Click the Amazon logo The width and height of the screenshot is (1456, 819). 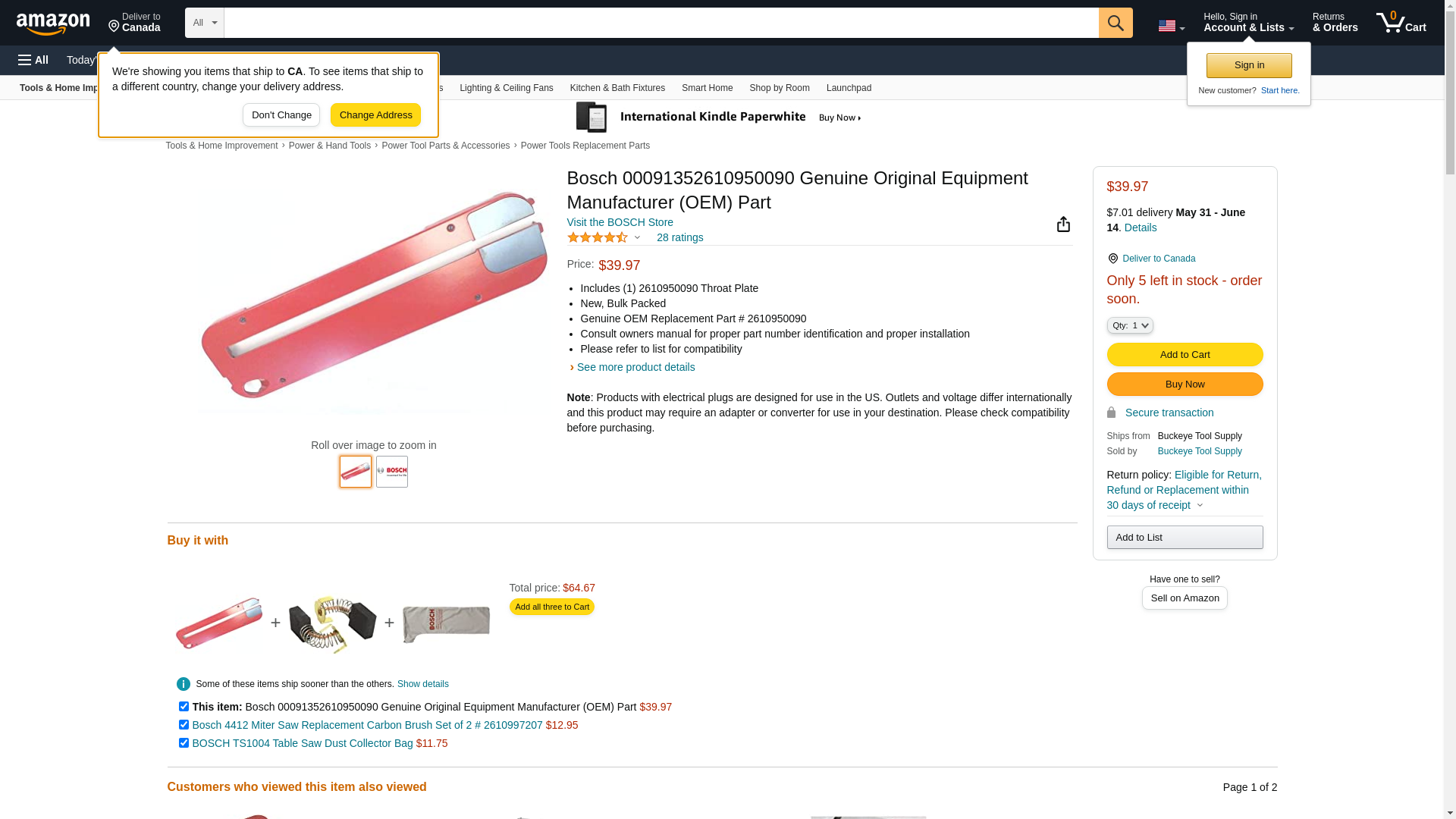(53, 24)
